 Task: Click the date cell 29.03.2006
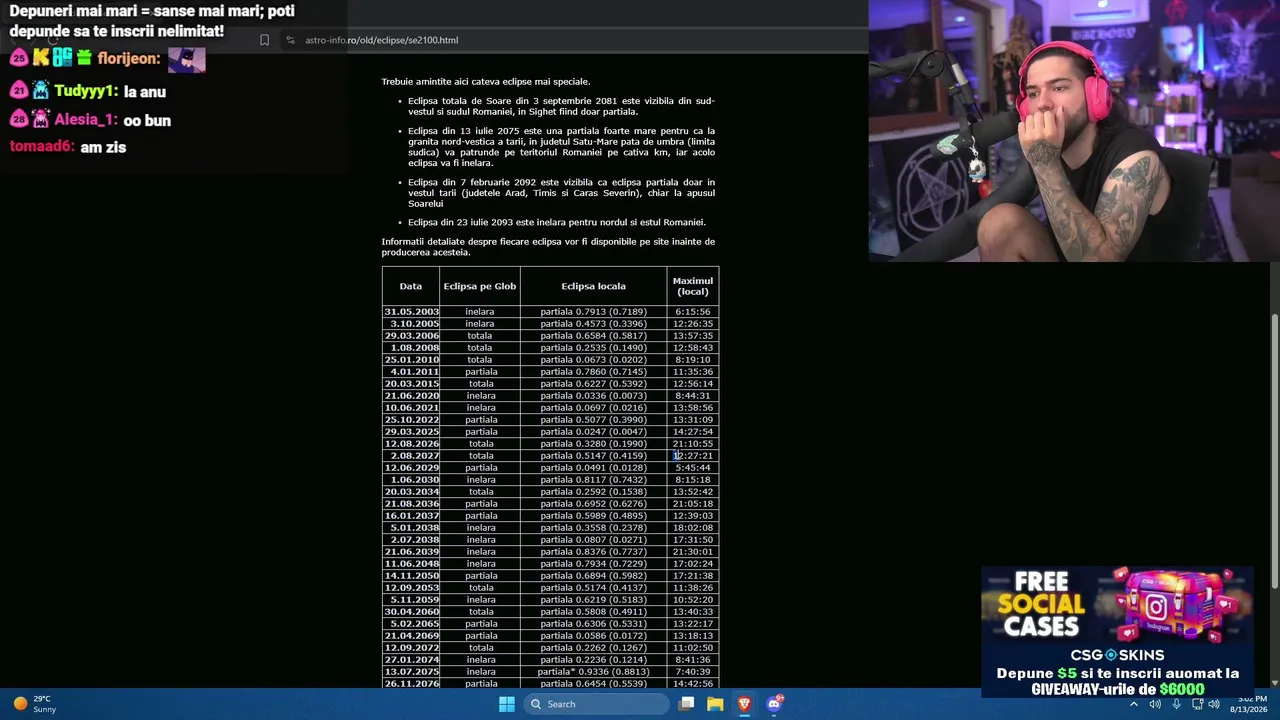coord(411,336)
